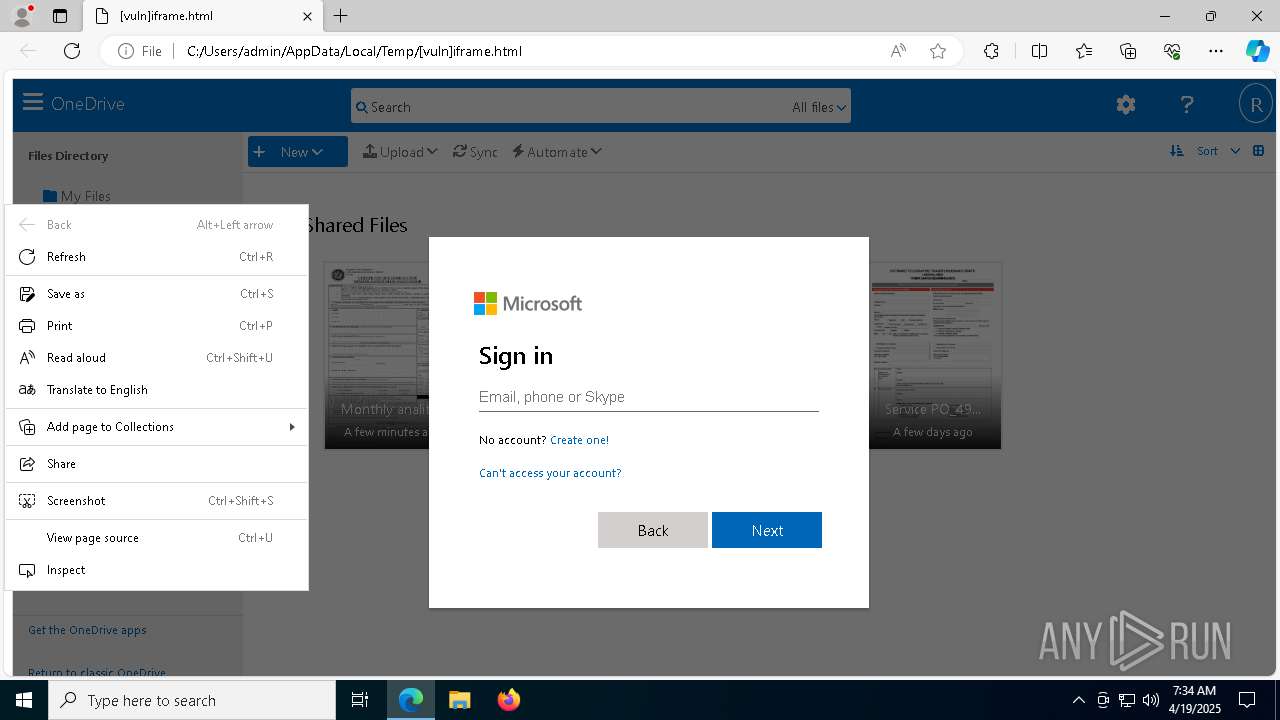Open the Windows Start menu
The height and width of the screenshot is (720, 1280).
(x=24, y=700)
